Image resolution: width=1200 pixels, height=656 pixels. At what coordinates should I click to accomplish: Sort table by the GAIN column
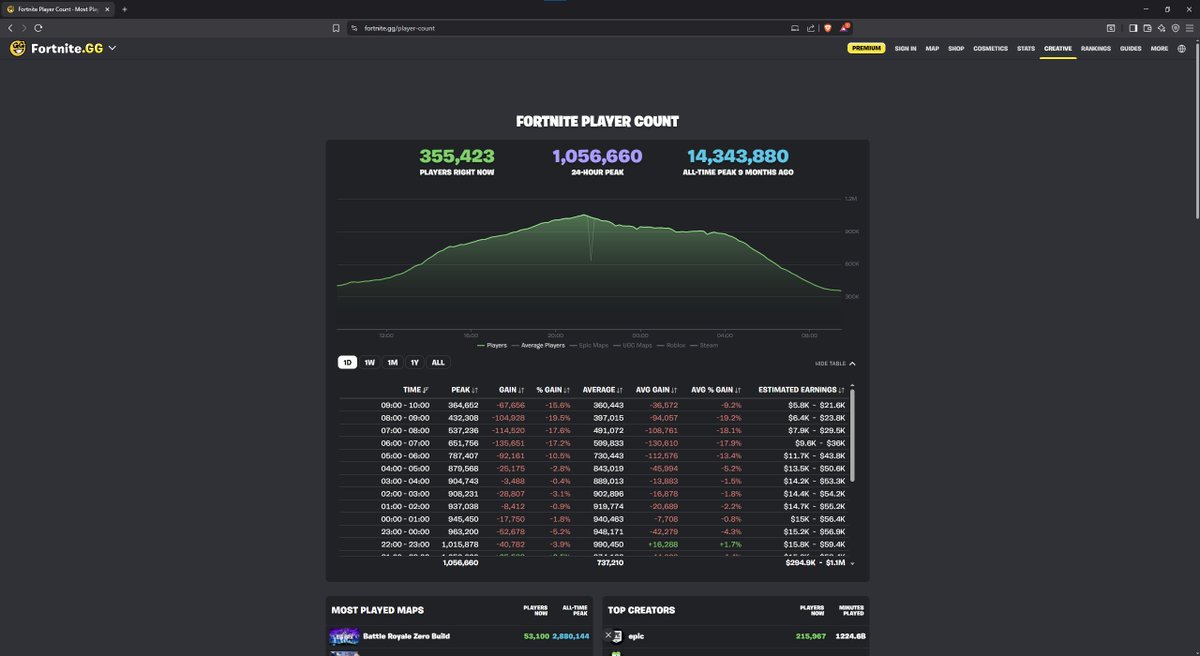(512, 390)
